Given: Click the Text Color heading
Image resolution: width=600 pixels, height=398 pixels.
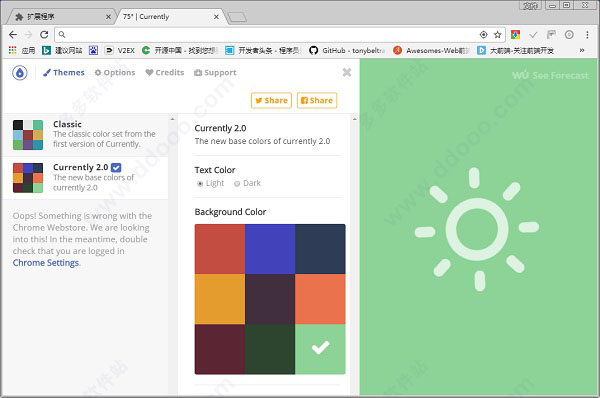Looking at the screenshot, I should [x=215, y=170].
